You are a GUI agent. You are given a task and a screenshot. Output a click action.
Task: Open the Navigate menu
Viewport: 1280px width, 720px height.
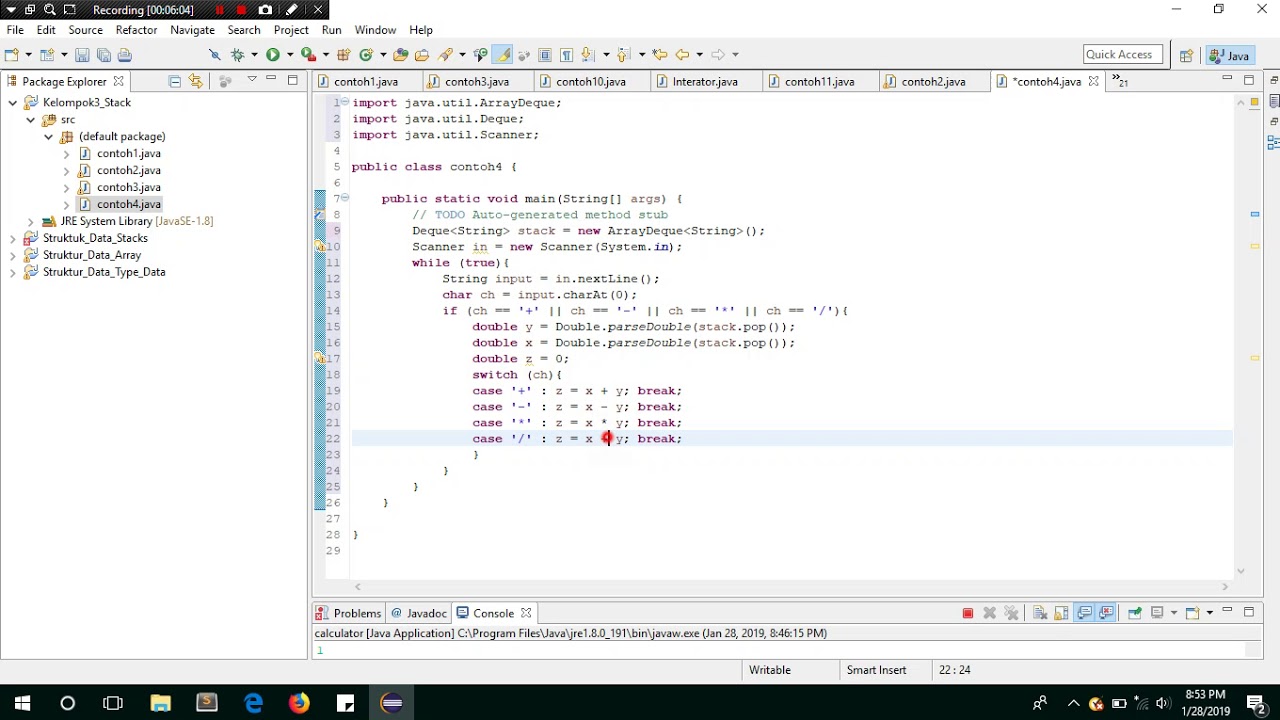tap(192, 30)
